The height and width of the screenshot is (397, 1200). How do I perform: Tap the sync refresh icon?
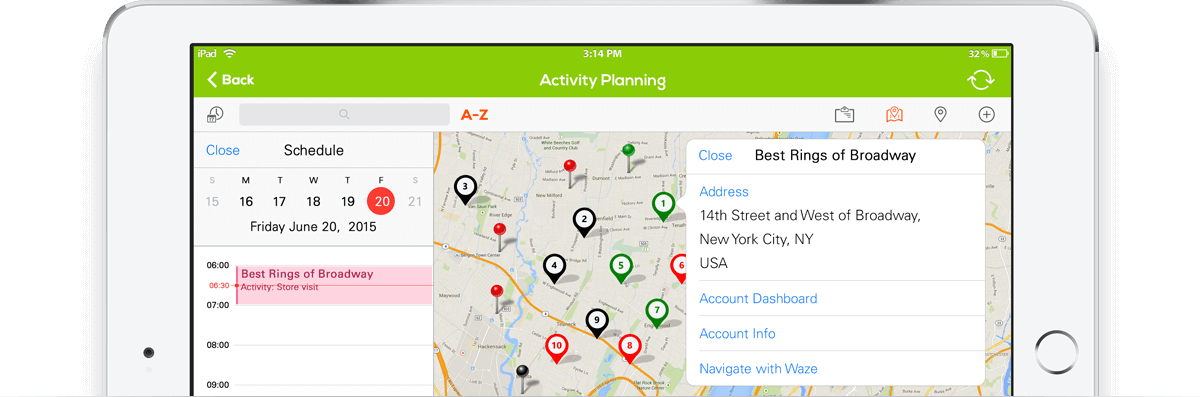(x=981, y=80)
